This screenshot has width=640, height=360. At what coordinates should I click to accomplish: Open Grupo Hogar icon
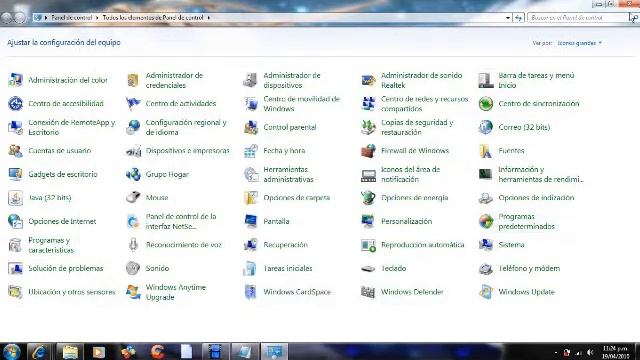133,174
